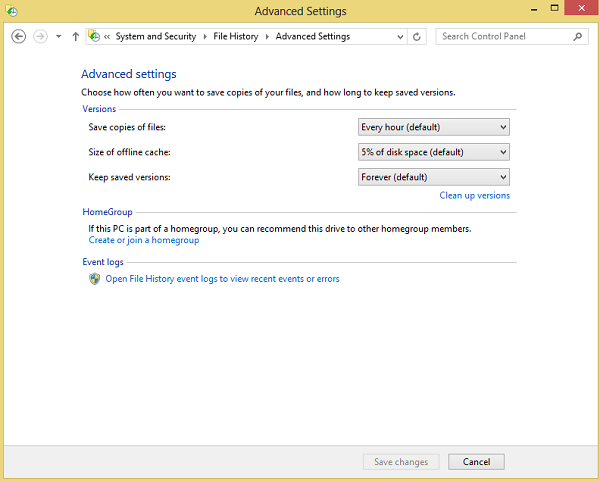Screen dimensions: 600x481
Task: Go back using the Back arrow
Action: click(x=18, y=36)
